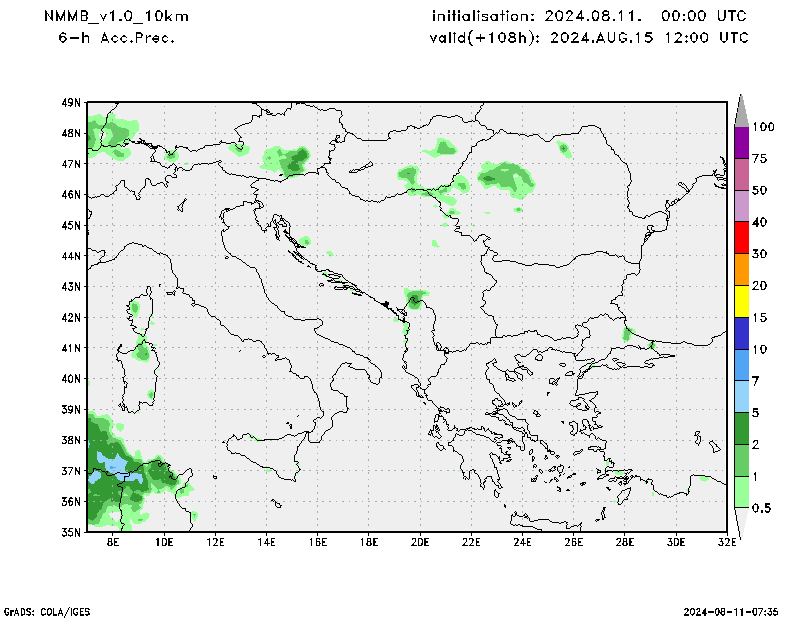Viewport: 800px width, 618px height.
Task: Select the purple 75–100 legend color band
Action: [741, 142]
